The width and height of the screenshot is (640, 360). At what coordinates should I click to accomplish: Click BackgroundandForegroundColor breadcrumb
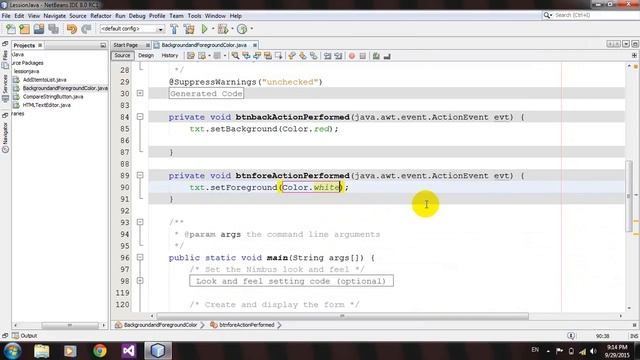(160, 325)
